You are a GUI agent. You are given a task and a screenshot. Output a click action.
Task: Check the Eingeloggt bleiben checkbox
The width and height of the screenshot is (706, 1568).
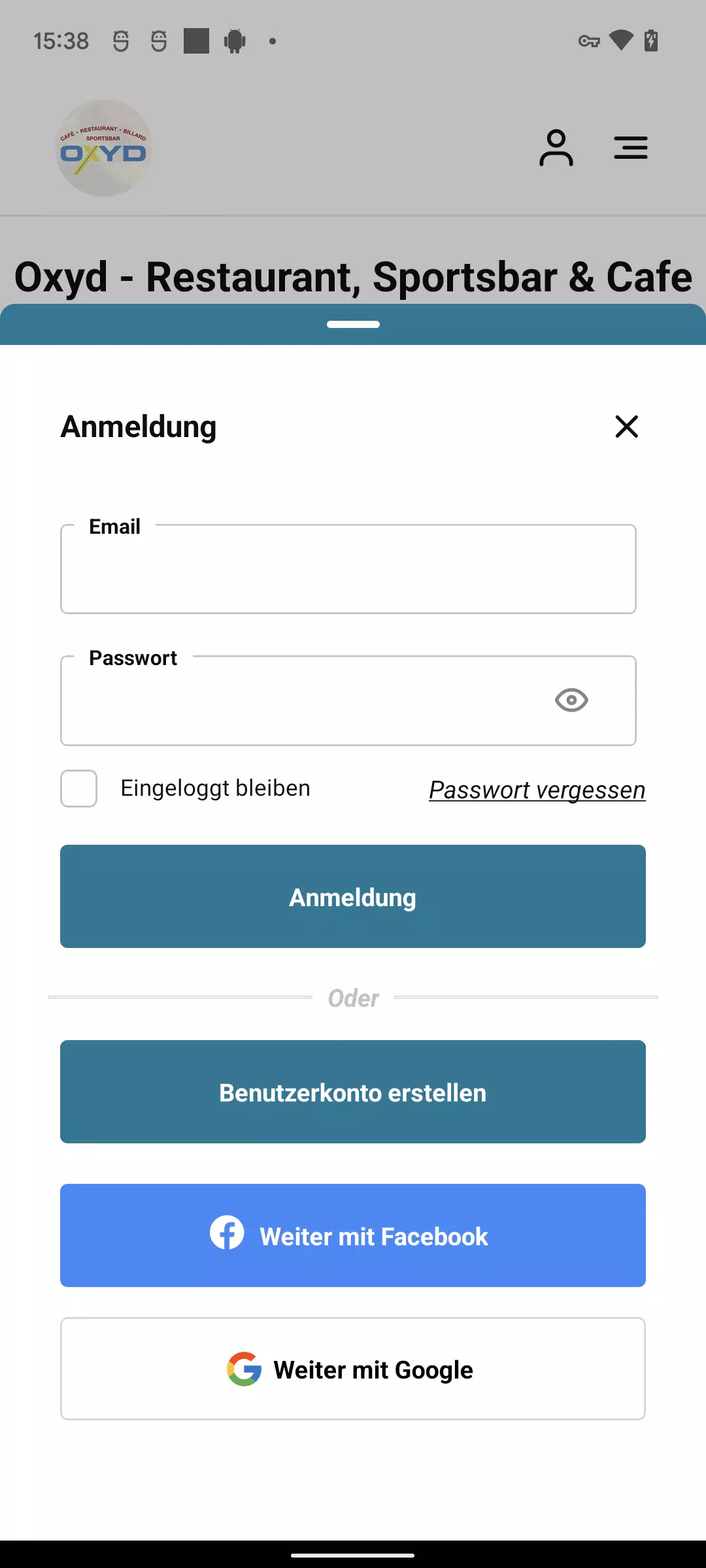click(x=79, y=789)
